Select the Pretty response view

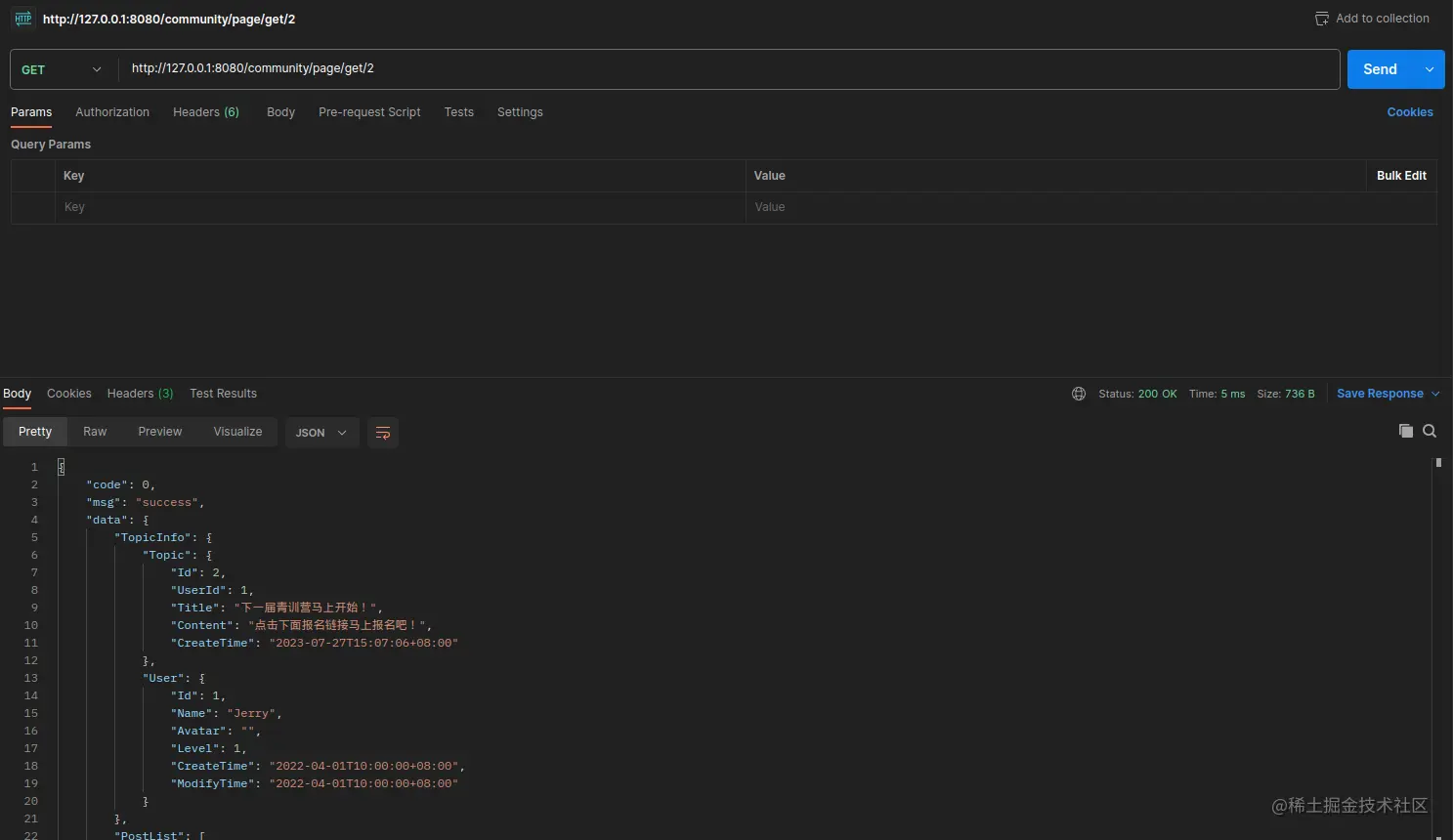tap(35, 432)
